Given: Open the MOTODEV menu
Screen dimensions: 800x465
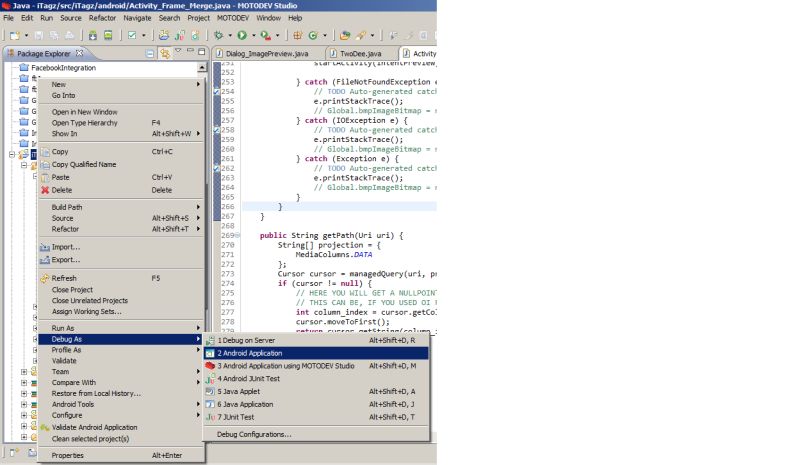Looking at the screenshot, I should tap(233, 18).
